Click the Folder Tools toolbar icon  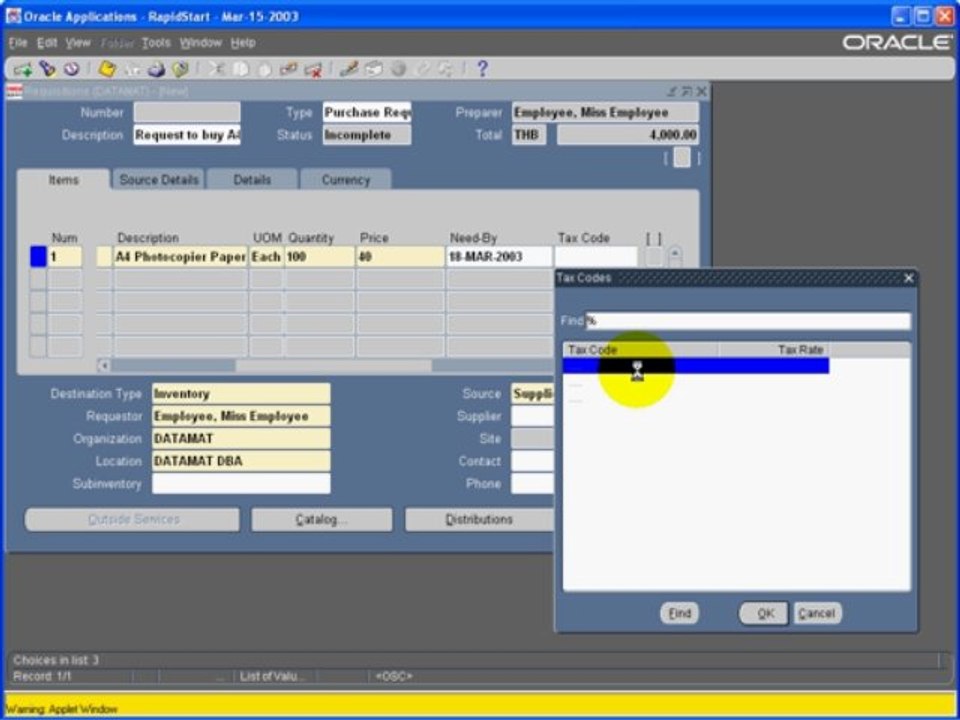[x=445, y=69]
